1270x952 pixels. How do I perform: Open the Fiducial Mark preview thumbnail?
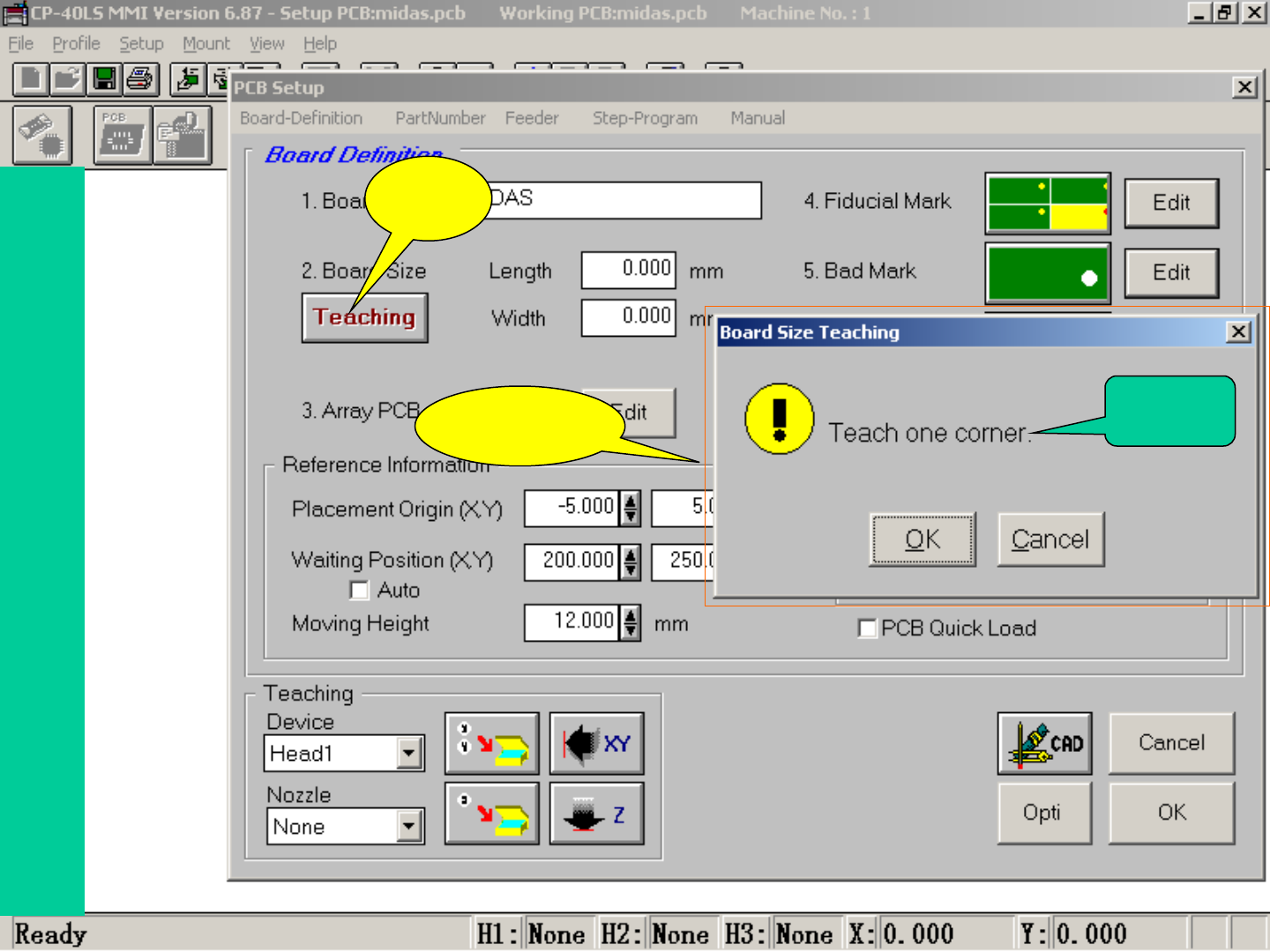pyautogui.click(x=1047, y=203)
